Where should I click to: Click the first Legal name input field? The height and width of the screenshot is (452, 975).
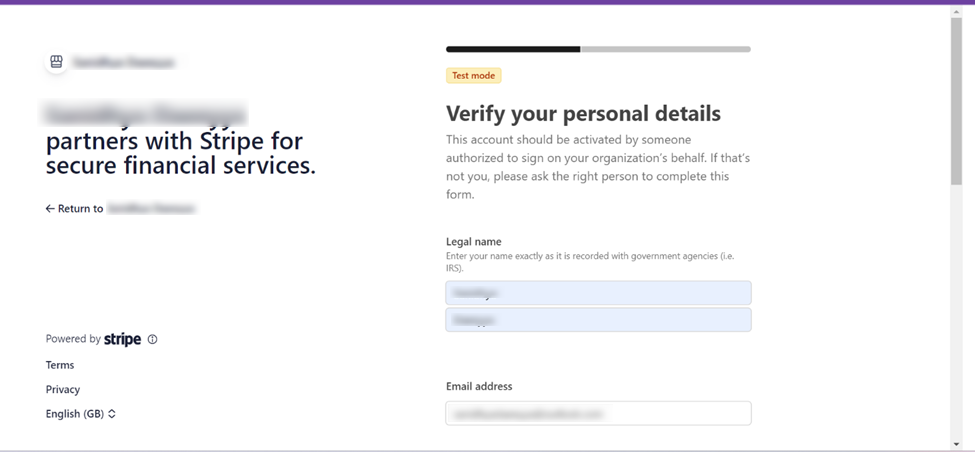pos(598,293)
